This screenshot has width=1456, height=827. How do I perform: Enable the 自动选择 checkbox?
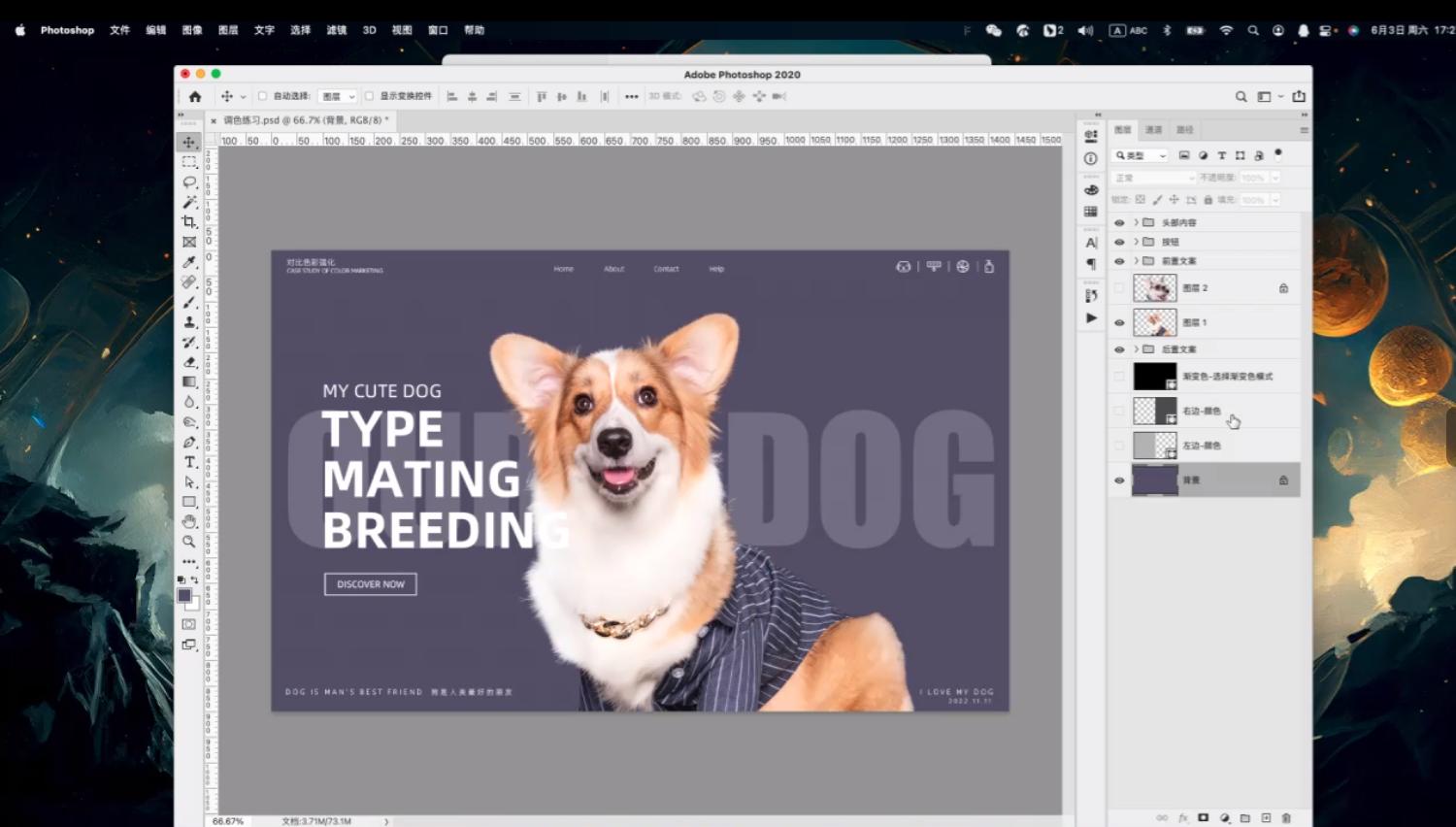point(262,96)
